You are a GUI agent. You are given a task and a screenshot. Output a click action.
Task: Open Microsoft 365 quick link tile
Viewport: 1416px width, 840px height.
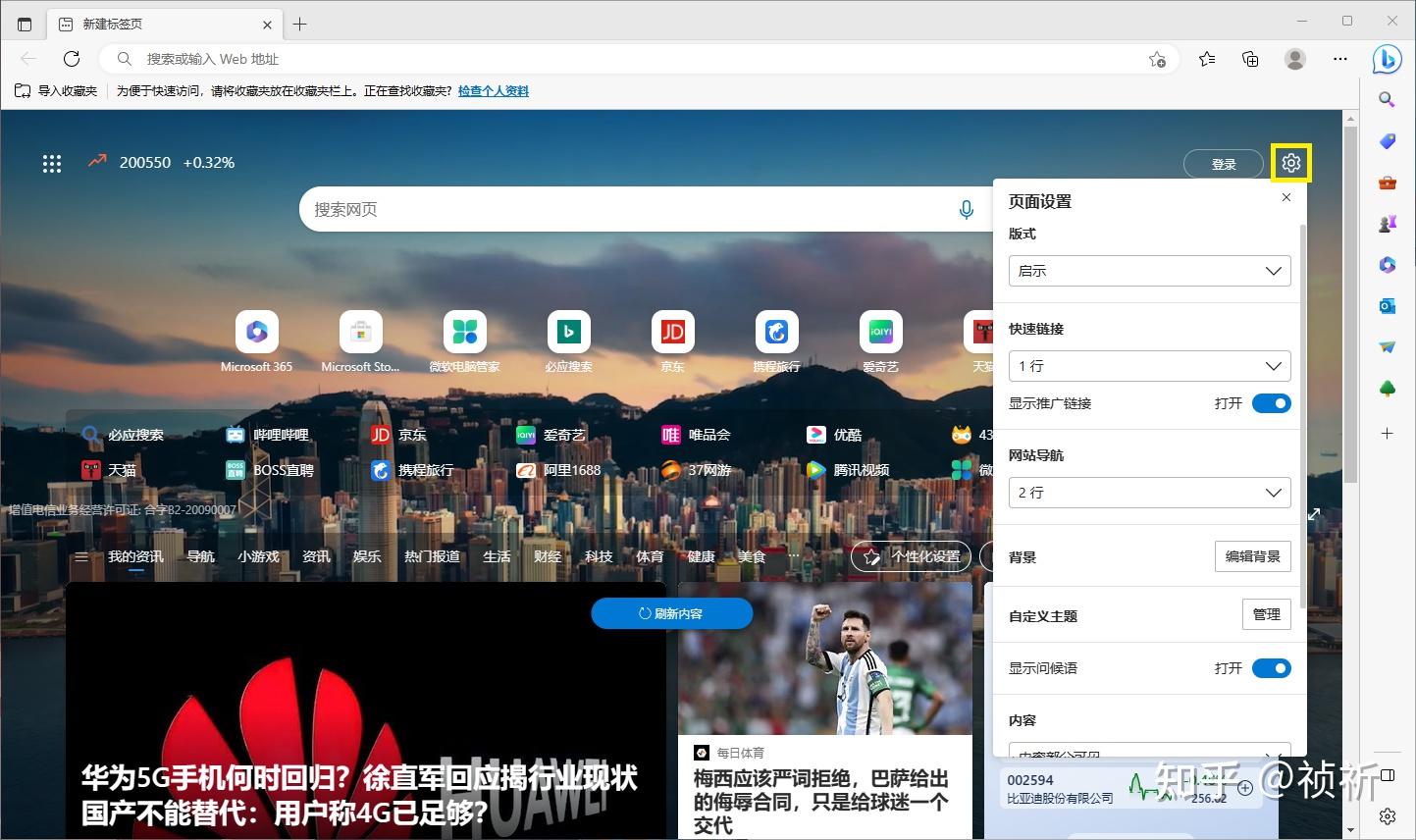(x=256, y=341)
